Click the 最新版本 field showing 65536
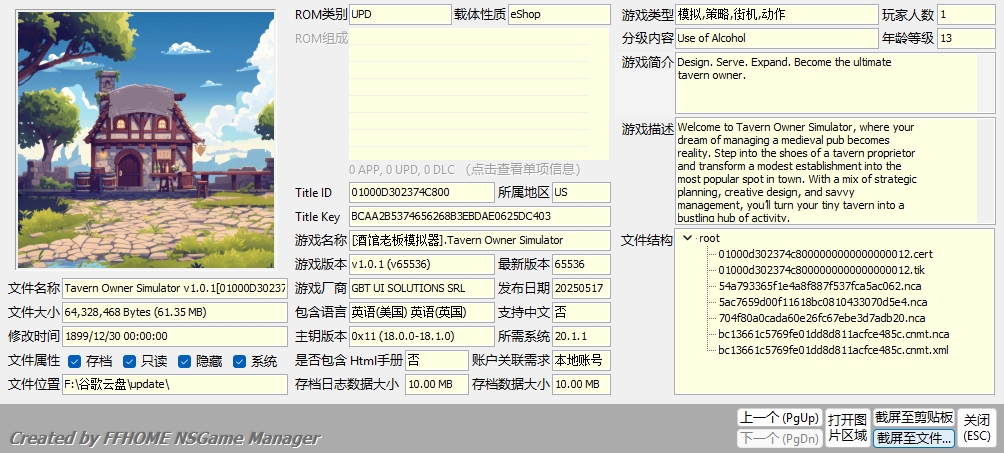This screenshot has width=1004, height=453. click(x=581, y=265)
